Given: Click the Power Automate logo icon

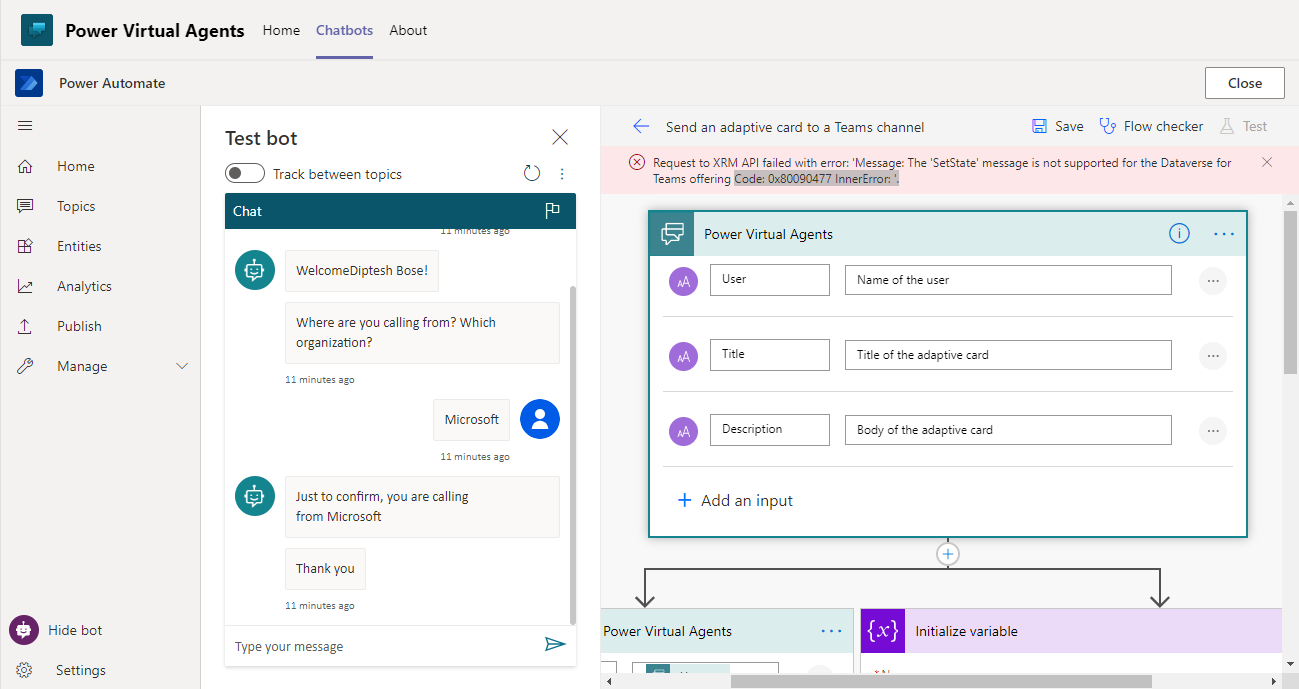Looking at the screenshot, I should [29, 83].
